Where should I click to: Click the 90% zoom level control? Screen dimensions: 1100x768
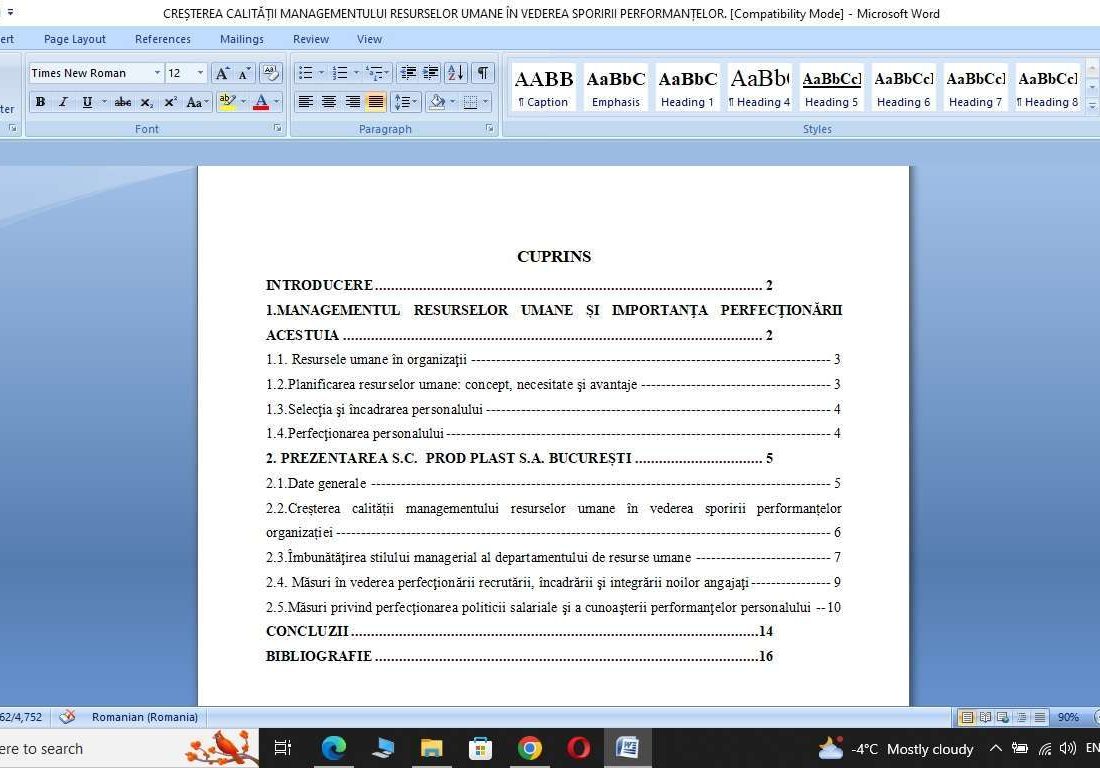click(1068, 717)
